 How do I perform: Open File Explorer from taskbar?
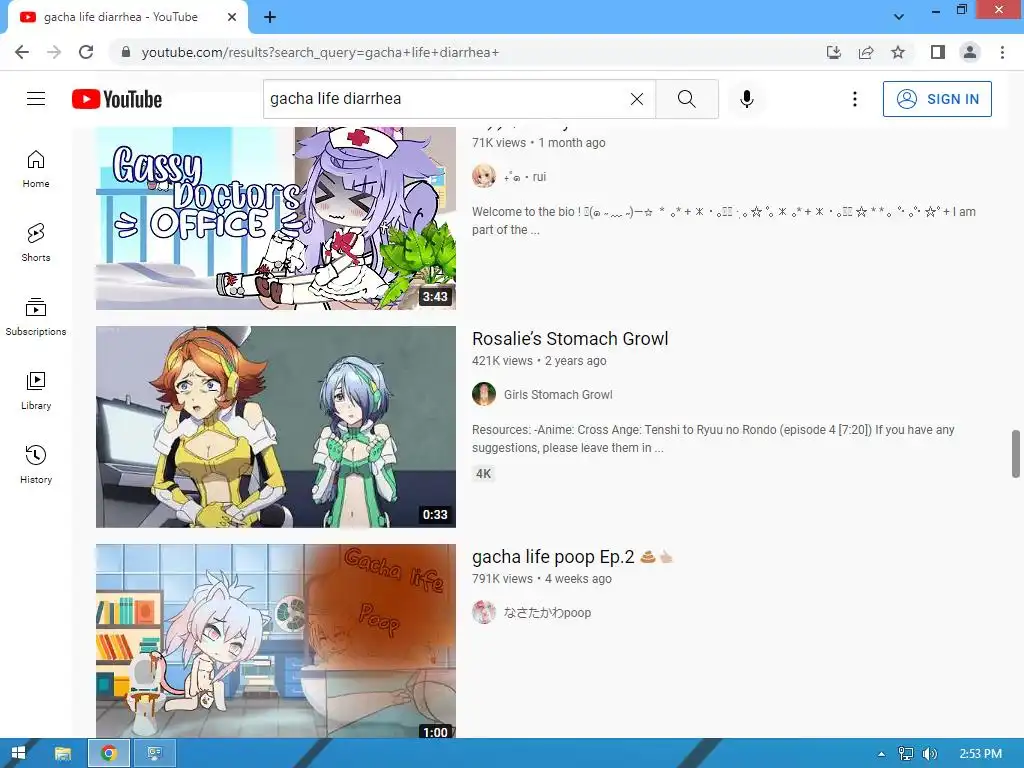[x=63, y=753]
